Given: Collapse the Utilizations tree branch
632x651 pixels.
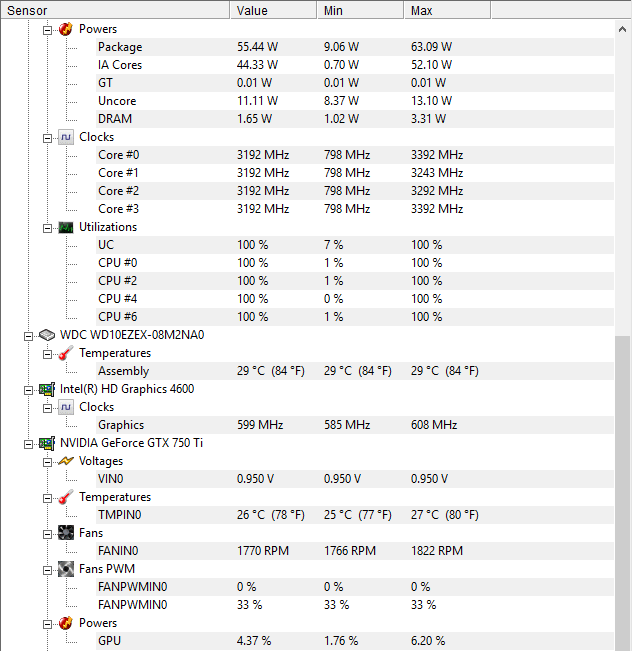Looking at the screenshot, I should pyautogui.click(x=47, y=227).
